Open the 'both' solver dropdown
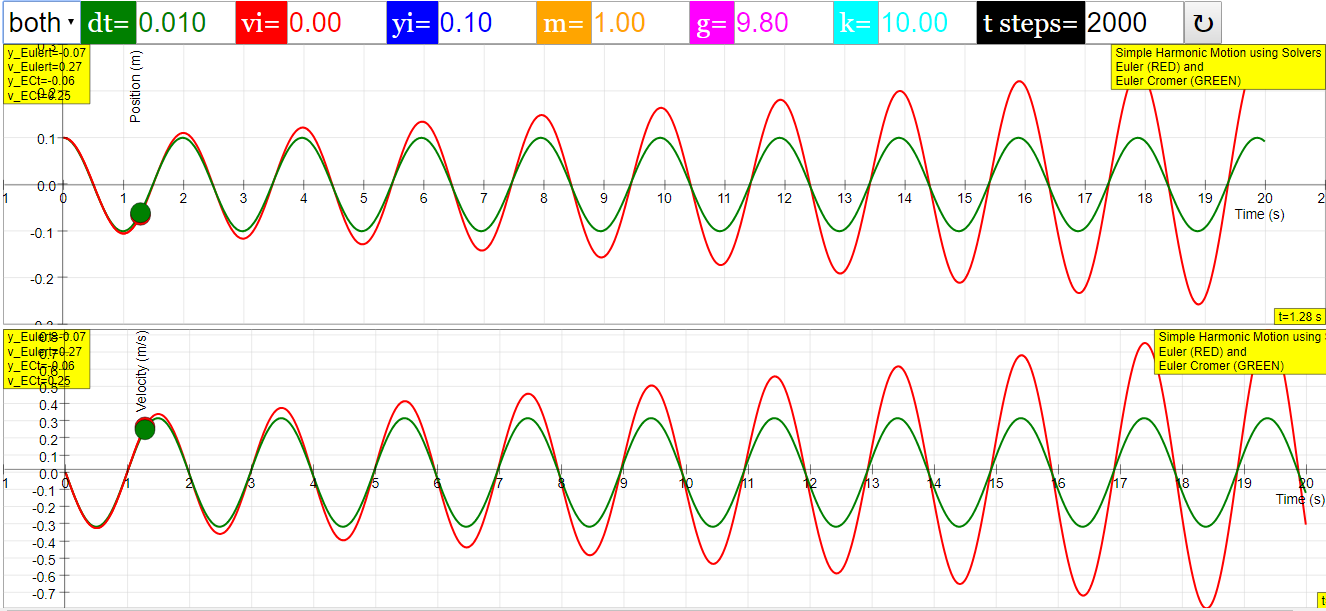 coord(41,22)
